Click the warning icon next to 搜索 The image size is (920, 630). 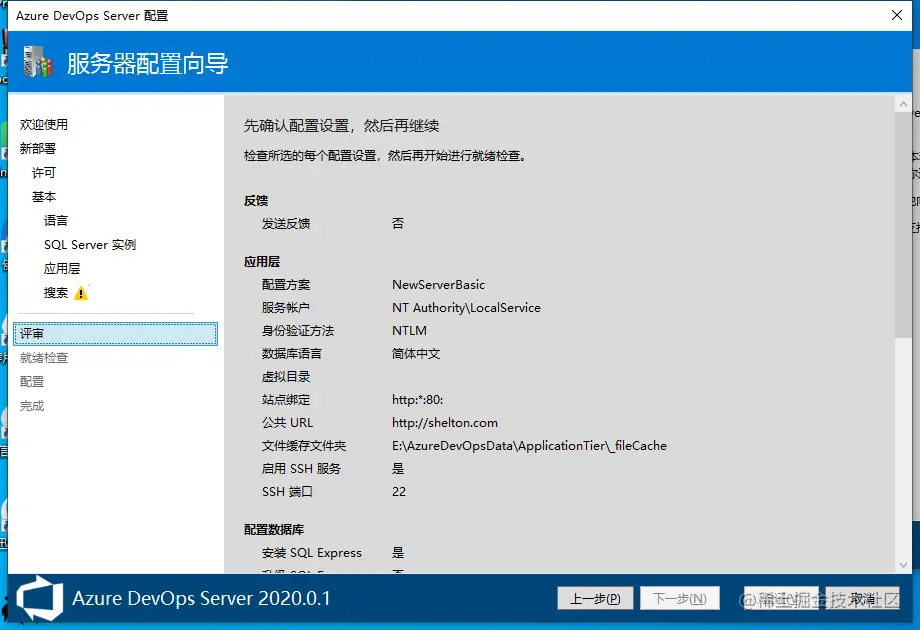tap(81, 293)
